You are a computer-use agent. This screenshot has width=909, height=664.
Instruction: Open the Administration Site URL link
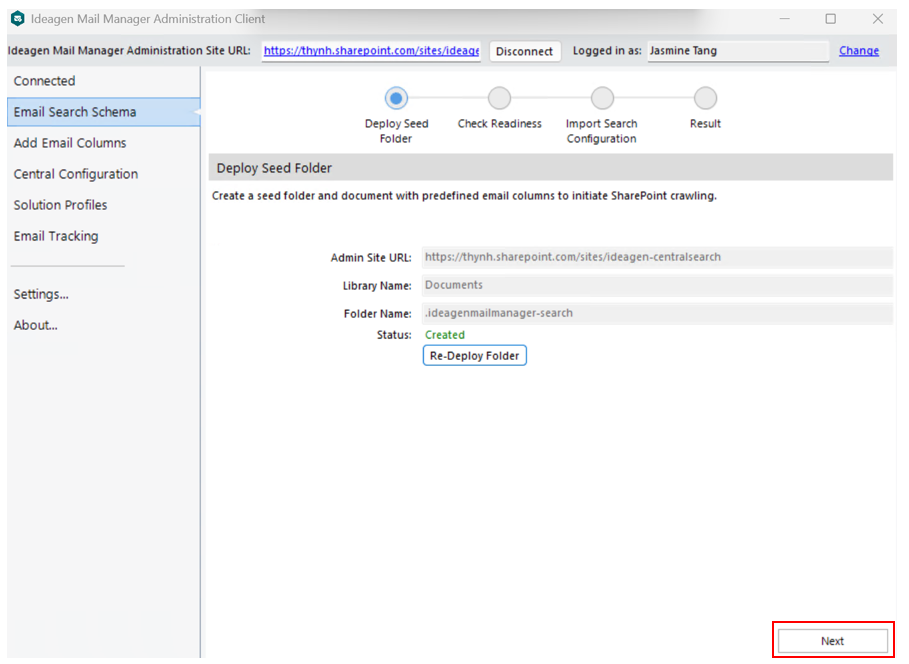coord(371,50)
